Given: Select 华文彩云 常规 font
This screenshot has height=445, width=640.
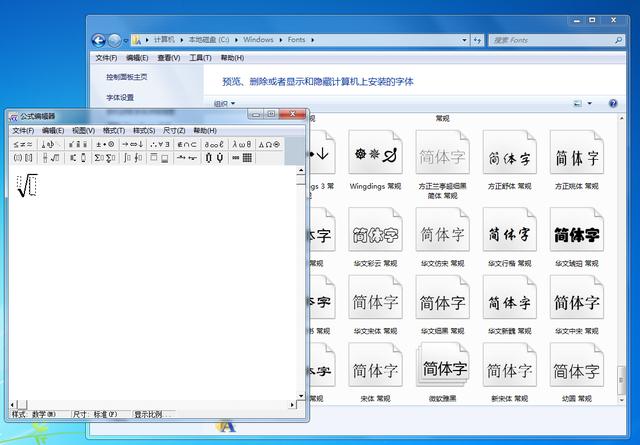Looking at the screenshot, I should pos(375,237).
